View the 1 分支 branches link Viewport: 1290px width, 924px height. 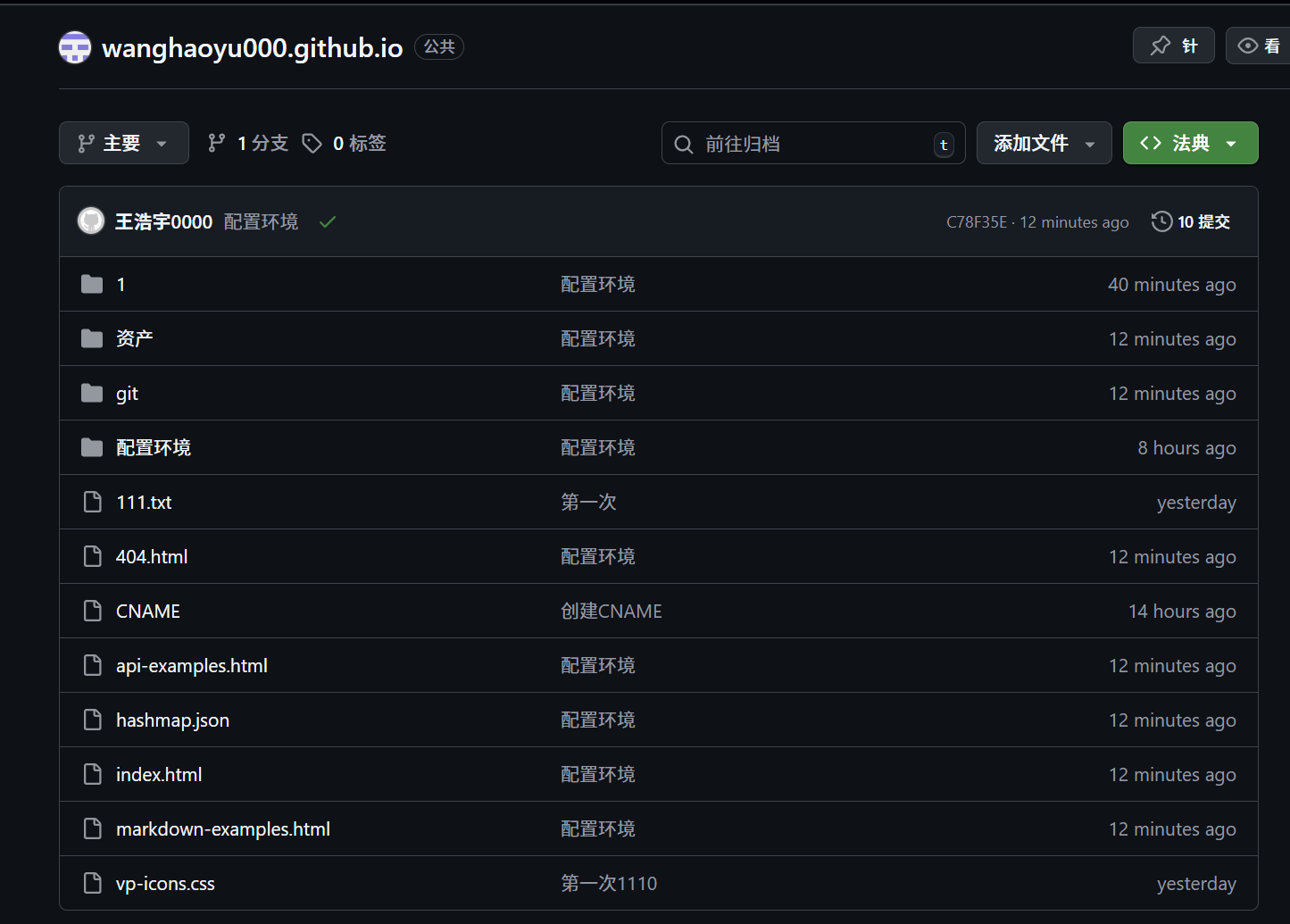248,144
